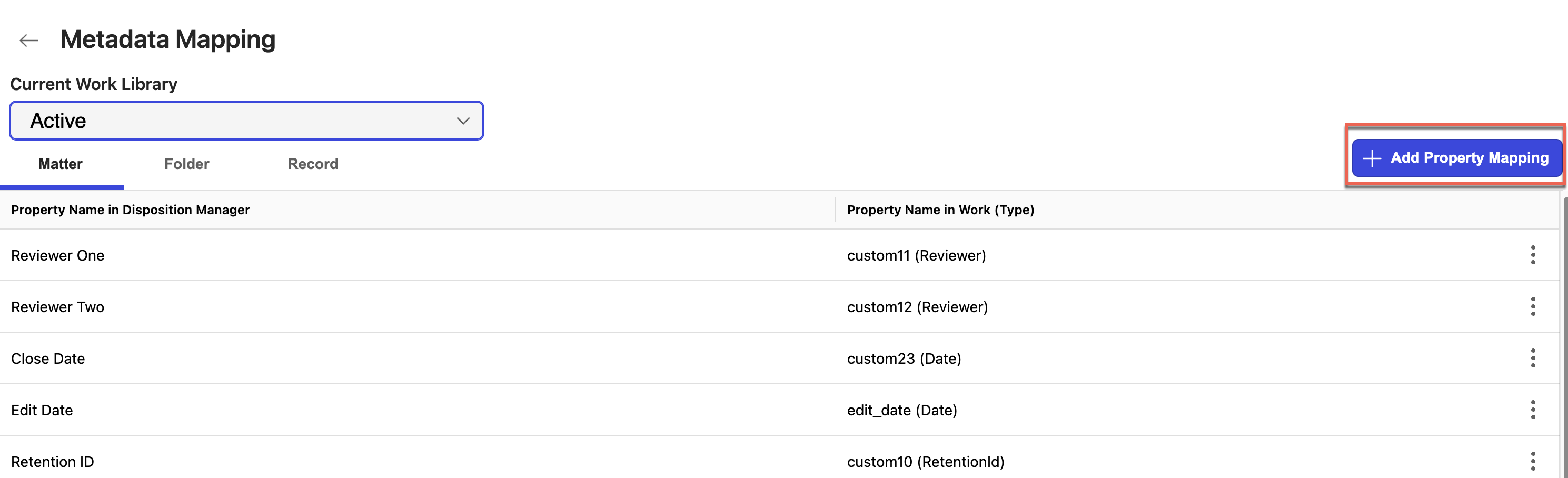Viewport: 1568px width, 478px height.
Task: Open Retention ID row actions menu
Action: click(x=1532, y=461)
